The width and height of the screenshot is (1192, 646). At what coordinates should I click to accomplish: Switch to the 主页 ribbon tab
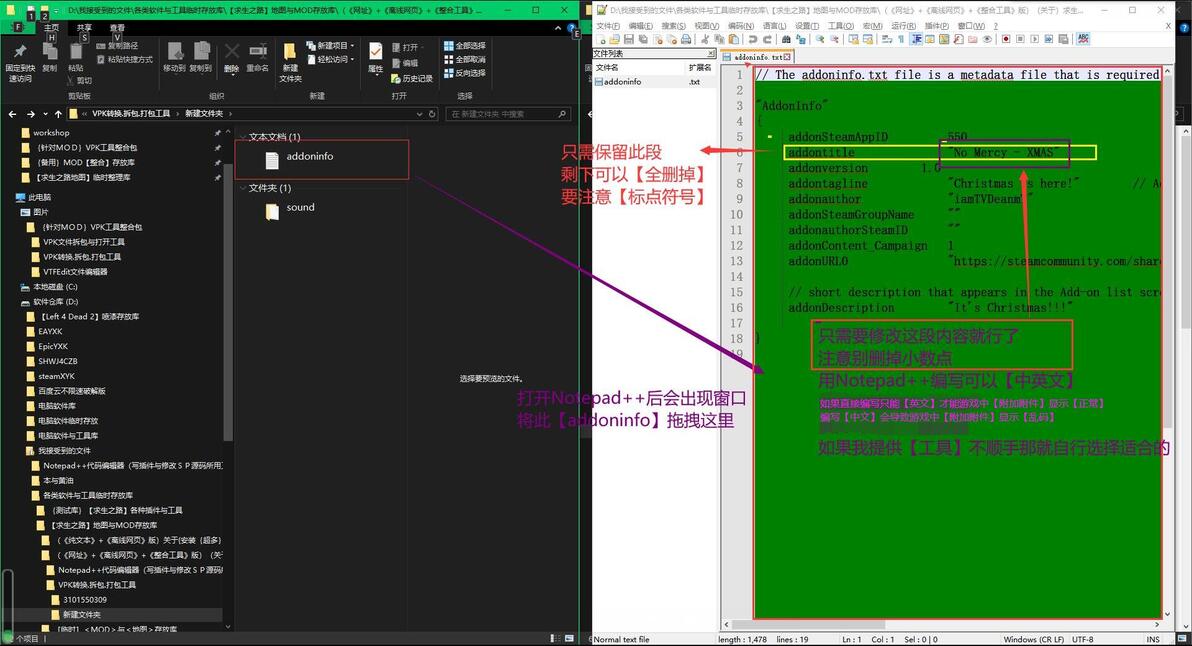tap(51, 27)
